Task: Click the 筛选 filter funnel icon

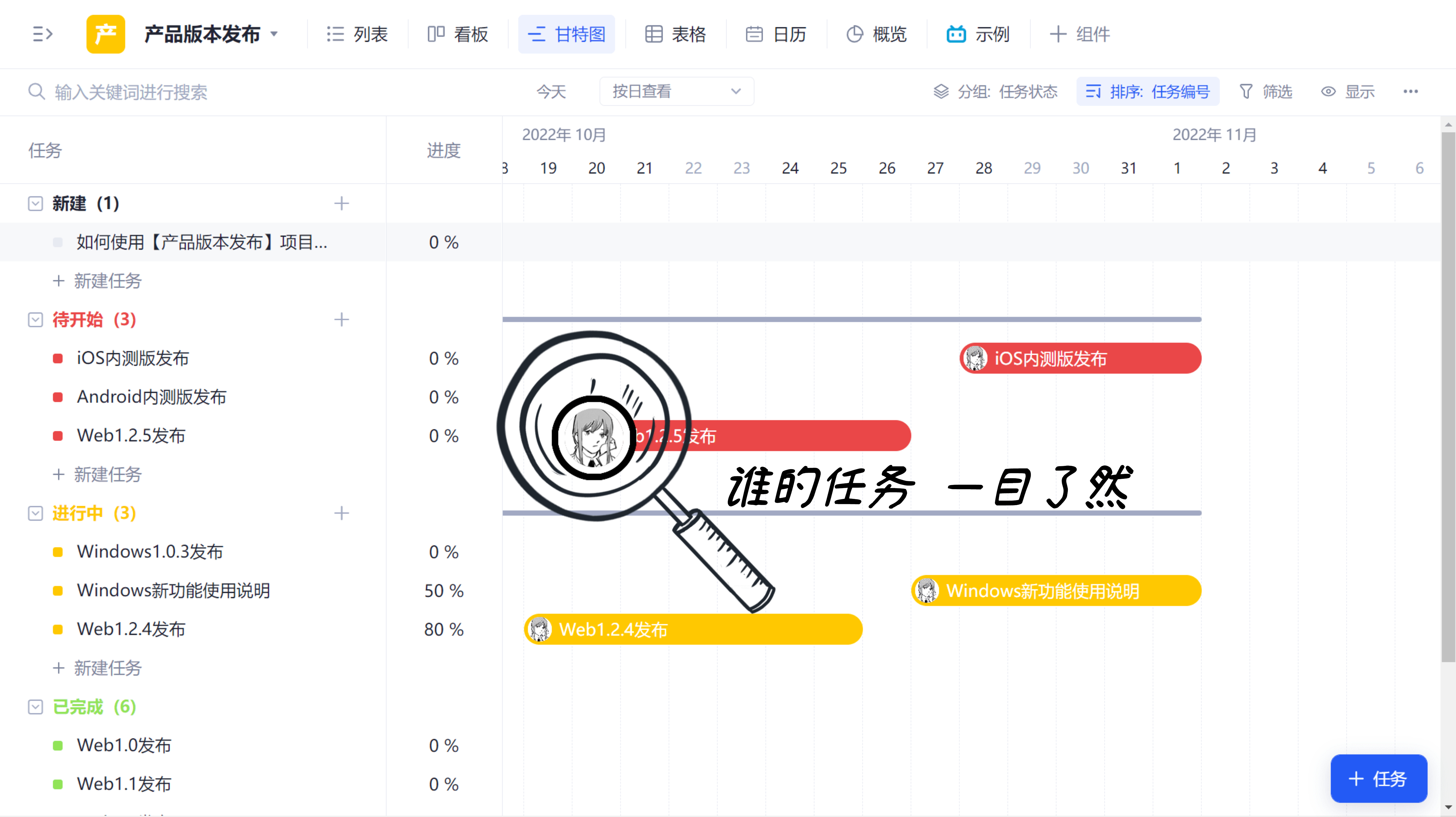Action: (1246, 92)
